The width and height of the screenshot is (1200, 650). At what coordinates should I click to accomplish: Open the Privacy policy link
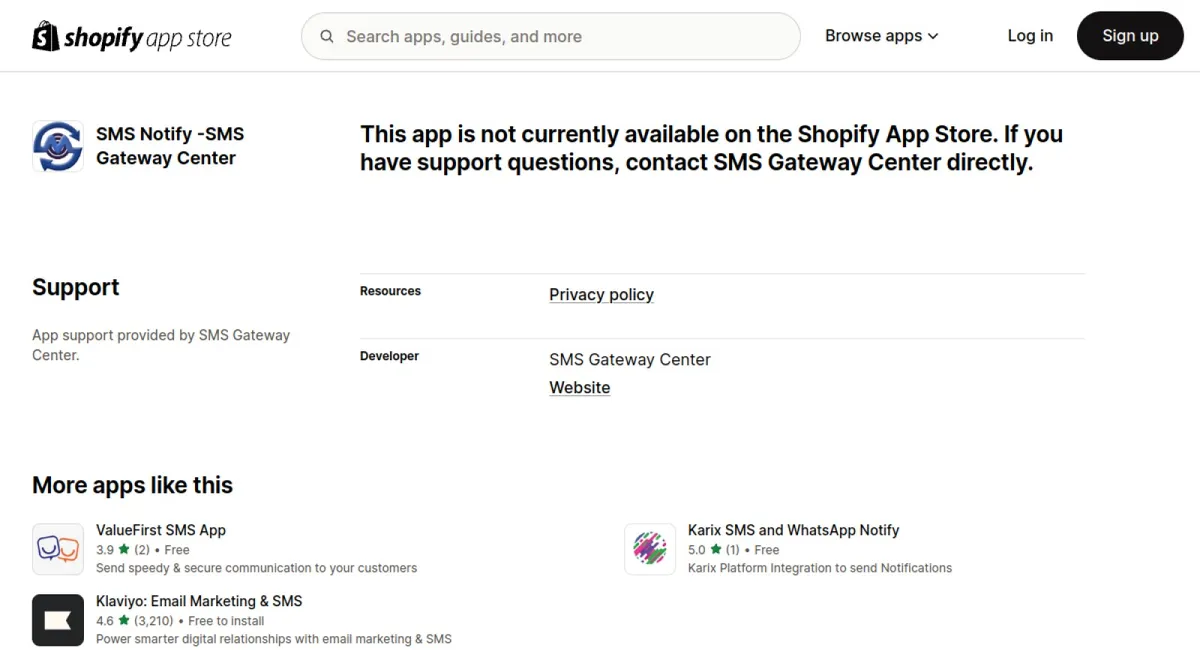tap(601, 294)
